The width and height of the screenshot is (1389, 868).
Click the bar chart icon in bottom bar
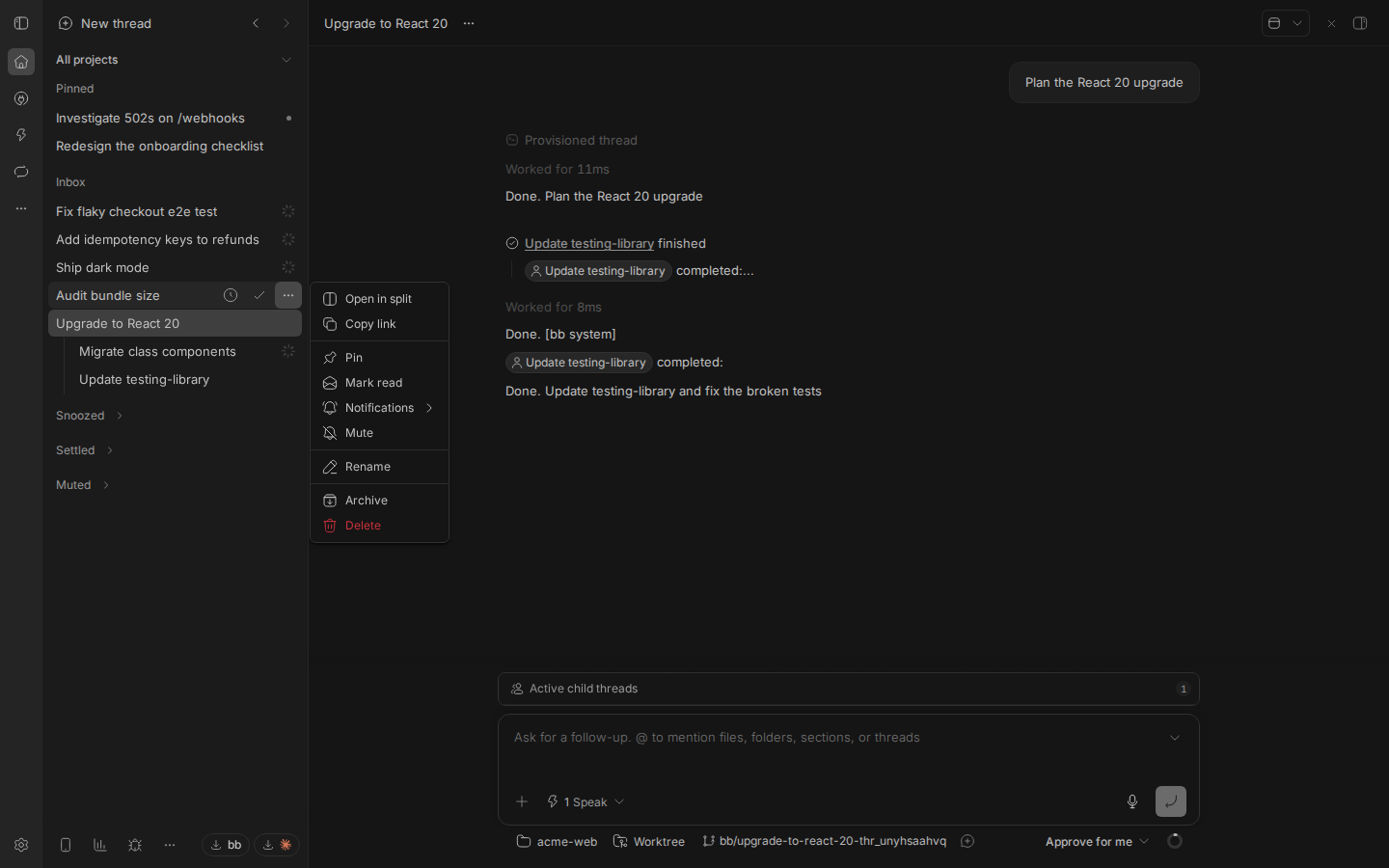click(100, 845)
